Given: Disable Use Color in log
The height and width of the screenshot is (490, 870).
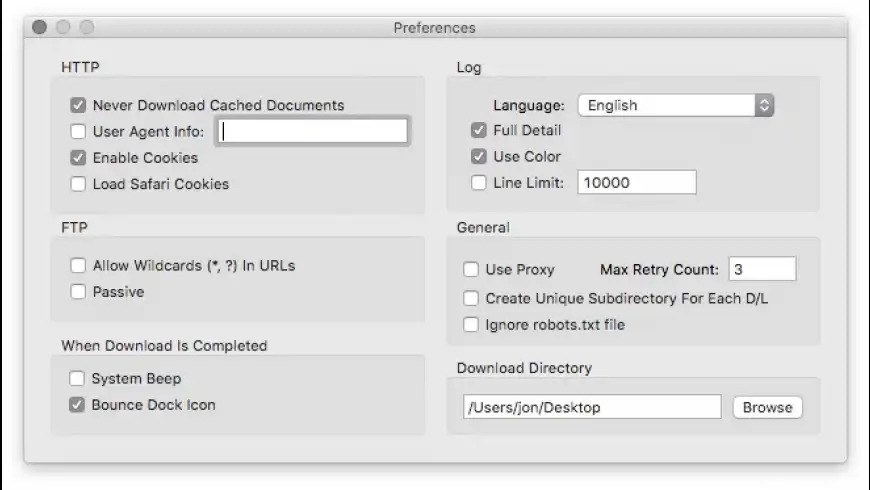Looking at the screenshot, I should point(478,156).
